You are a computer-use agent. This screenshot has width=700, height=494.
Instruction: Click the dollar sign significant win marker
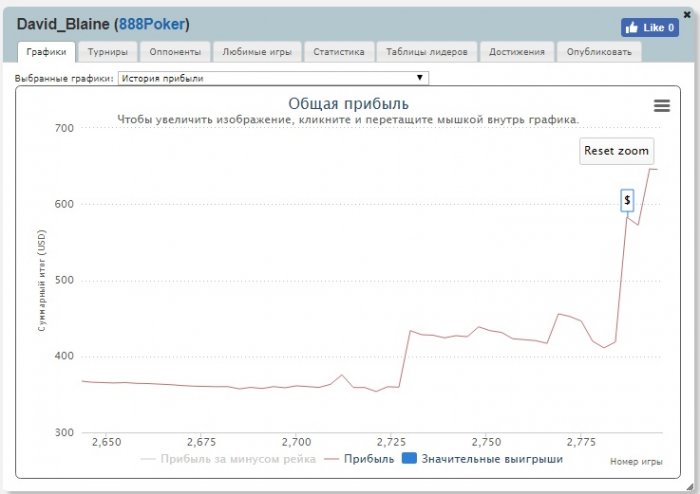[627, 200]
